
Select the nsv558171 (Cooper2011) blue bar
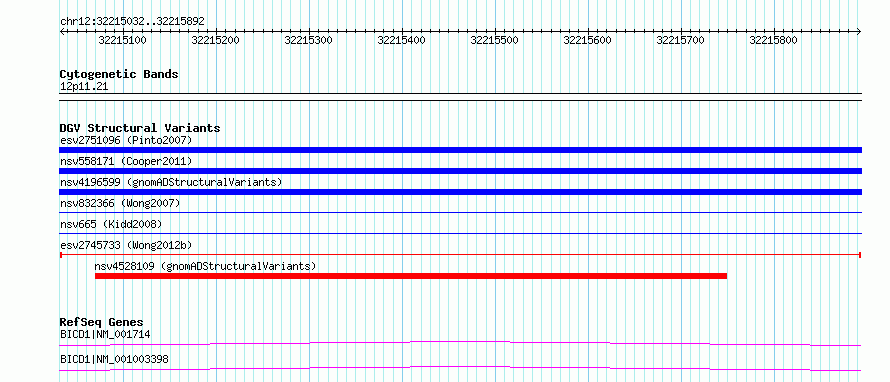tap(460, 171)
